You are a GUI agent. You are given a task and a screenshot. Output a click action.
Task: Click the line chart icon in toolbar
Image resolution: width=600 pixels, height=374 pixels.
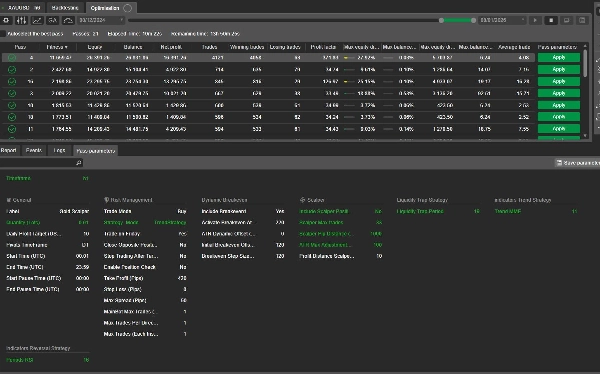(37, 20)
